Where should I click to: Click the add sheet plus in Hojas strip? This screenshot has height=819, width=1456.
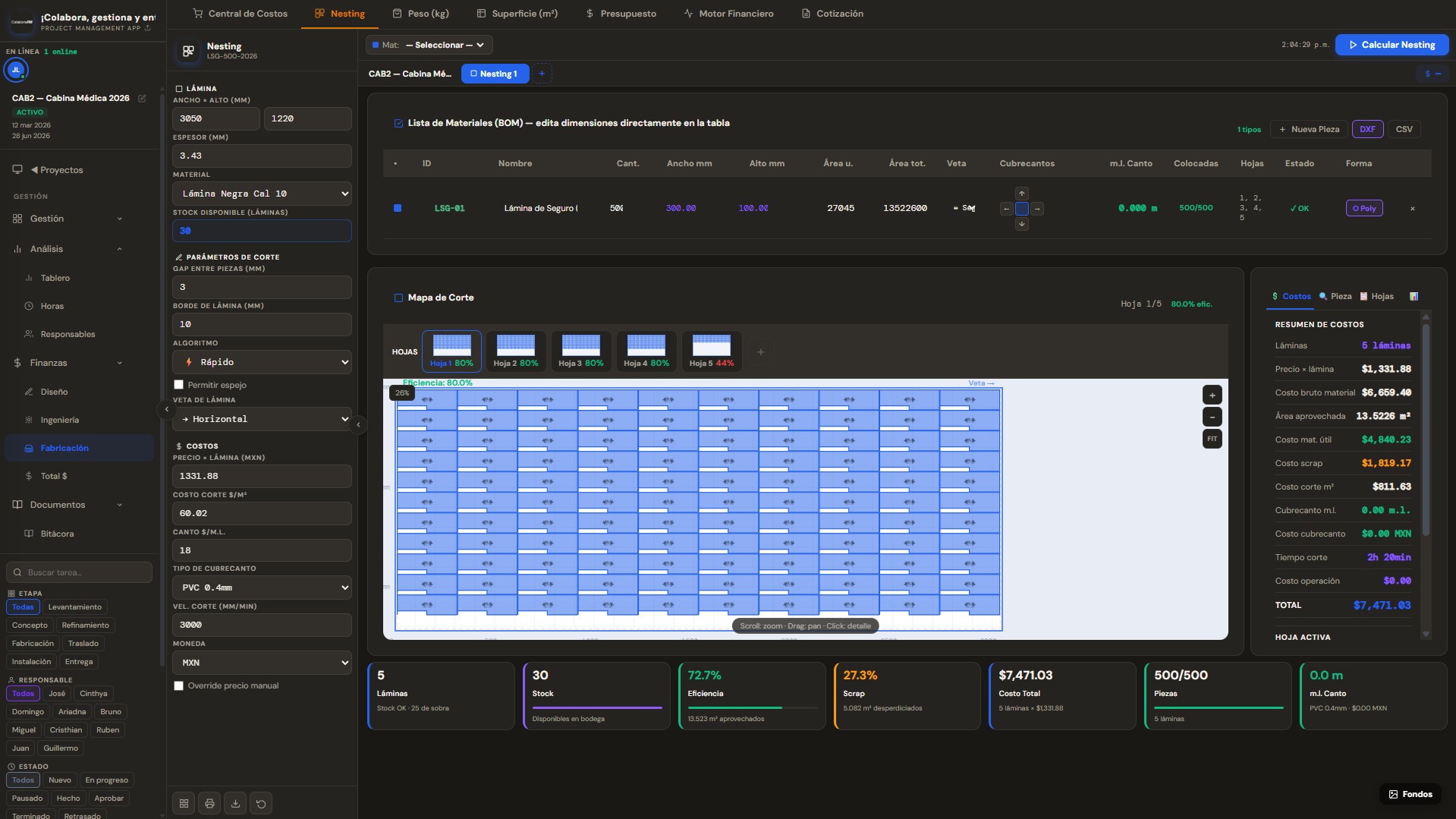tap(760, 352)
